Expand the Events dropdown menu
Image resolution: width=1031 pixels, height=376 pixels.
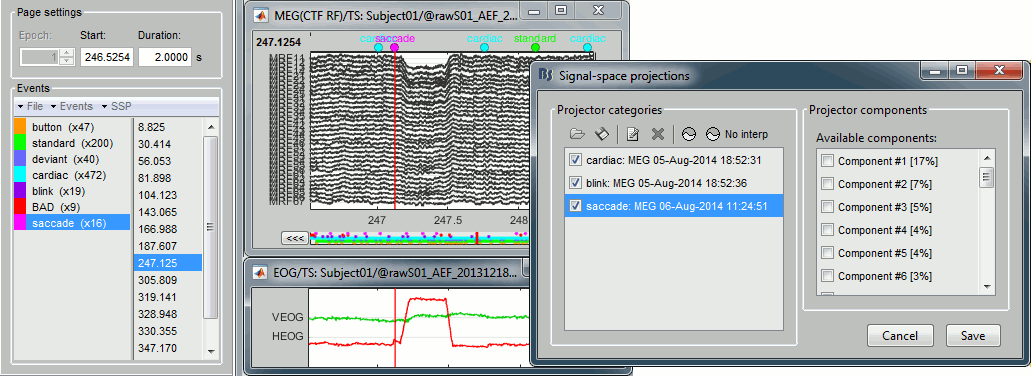(x=74, y=106)
